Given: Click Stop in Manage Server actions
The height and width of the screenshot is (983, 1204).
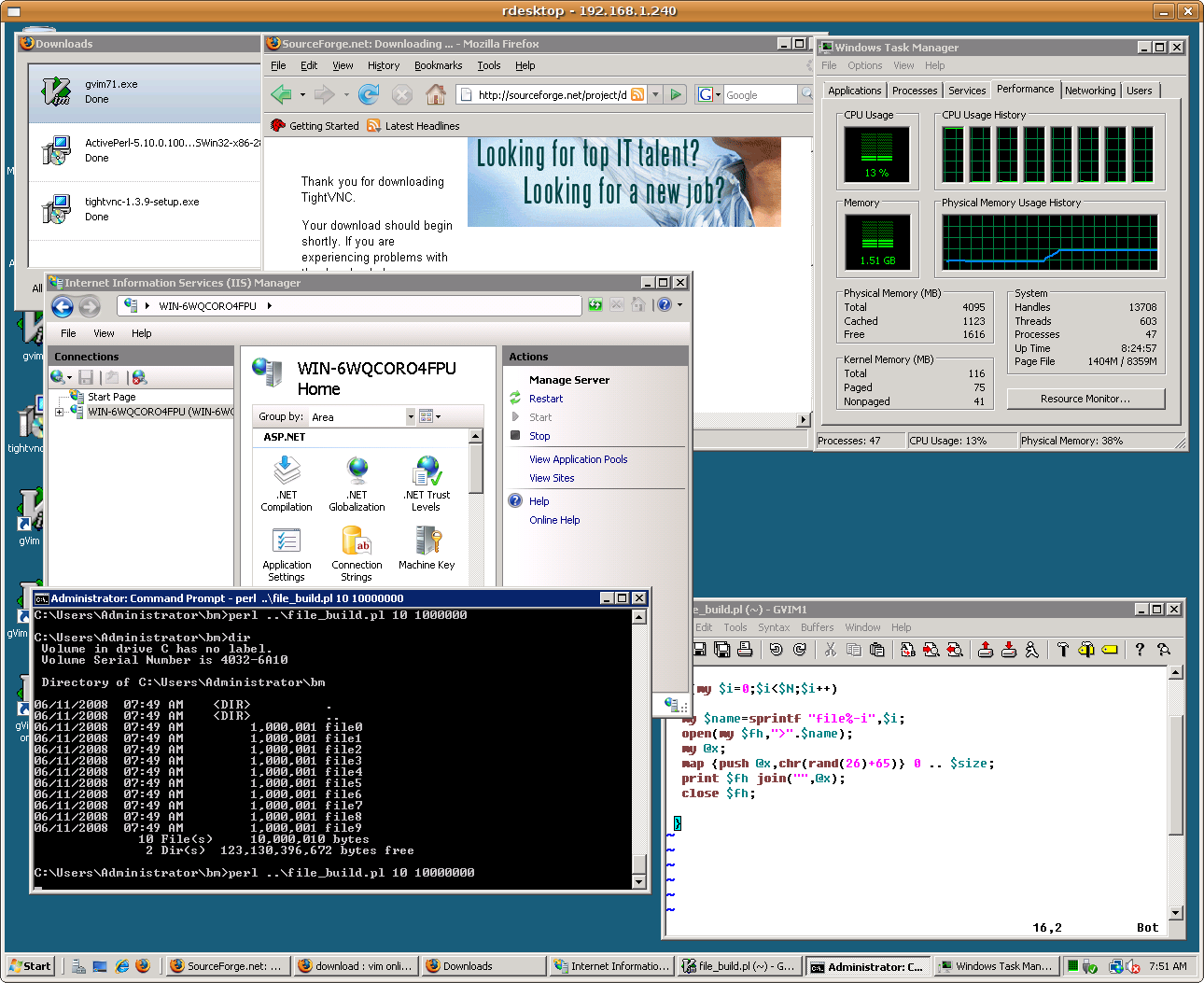Looking at the screenshot, I should click(x=539, y=436).
